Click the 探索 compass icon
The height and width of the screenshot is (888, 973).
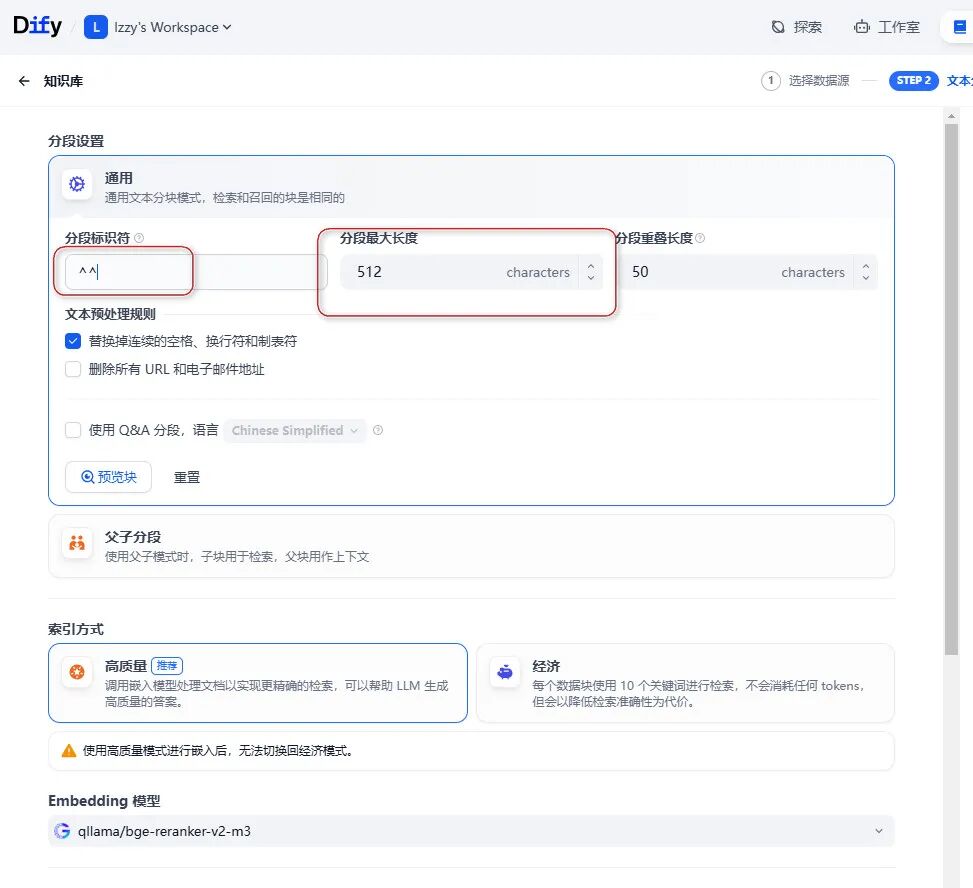coord(778,27)
